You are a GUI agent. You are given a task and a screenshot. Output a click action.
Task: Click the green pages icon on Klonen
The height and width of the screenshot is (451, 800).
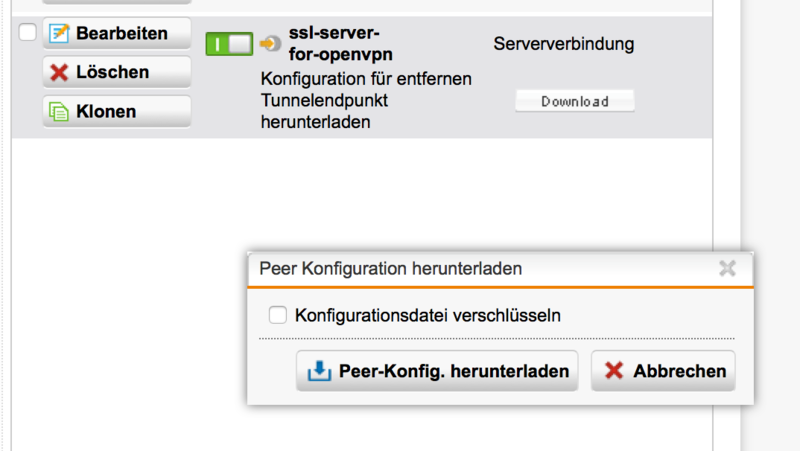tap(59, 111)
